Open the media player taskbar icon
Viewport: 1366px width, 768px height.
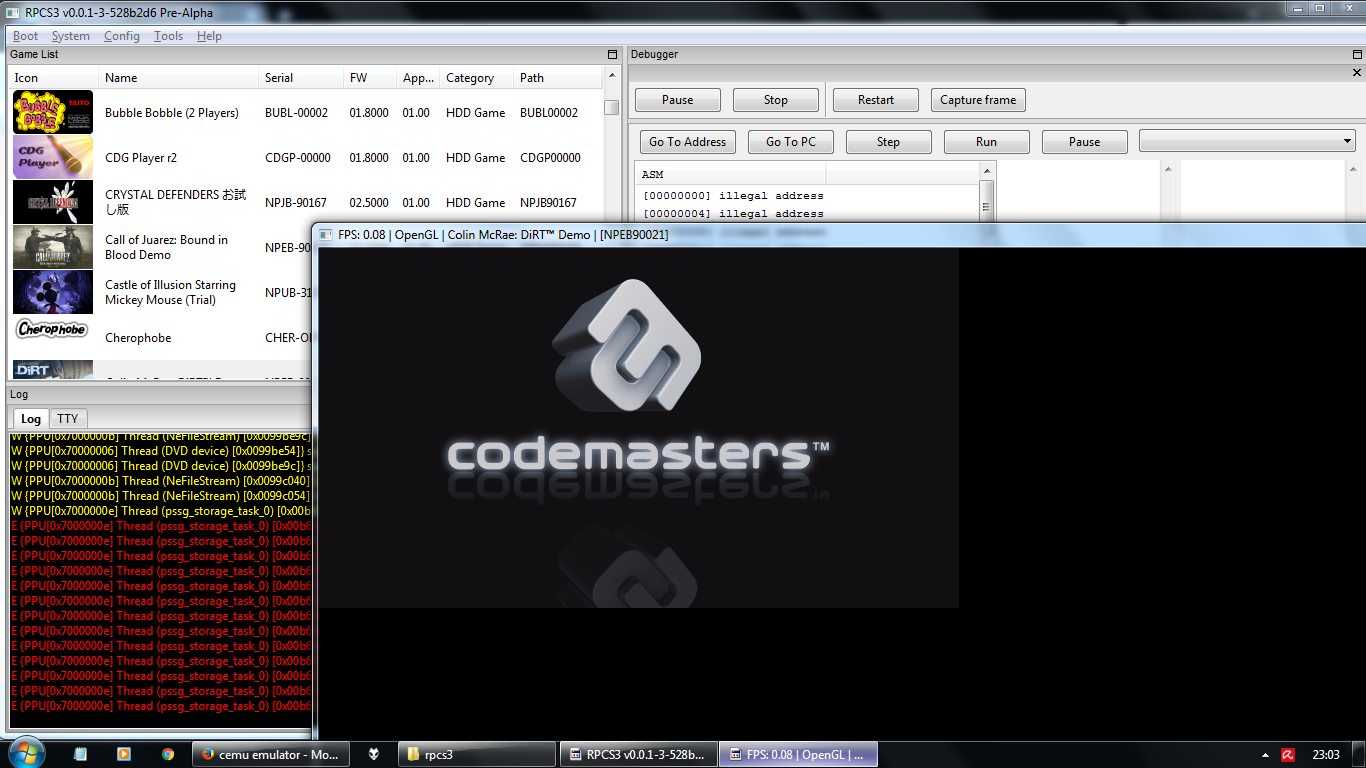point(123,754)
